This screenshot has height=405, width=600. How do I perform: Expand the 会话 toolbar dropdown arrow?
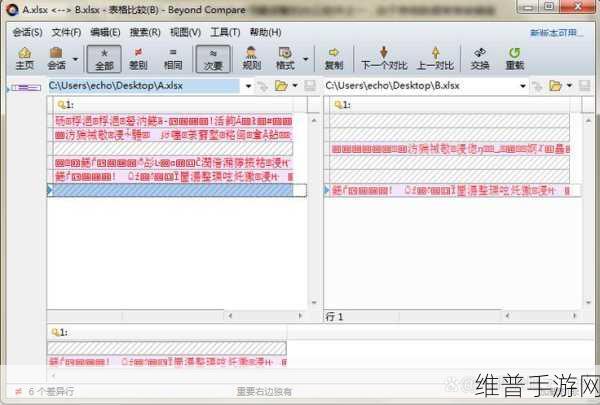coord(75,59)
